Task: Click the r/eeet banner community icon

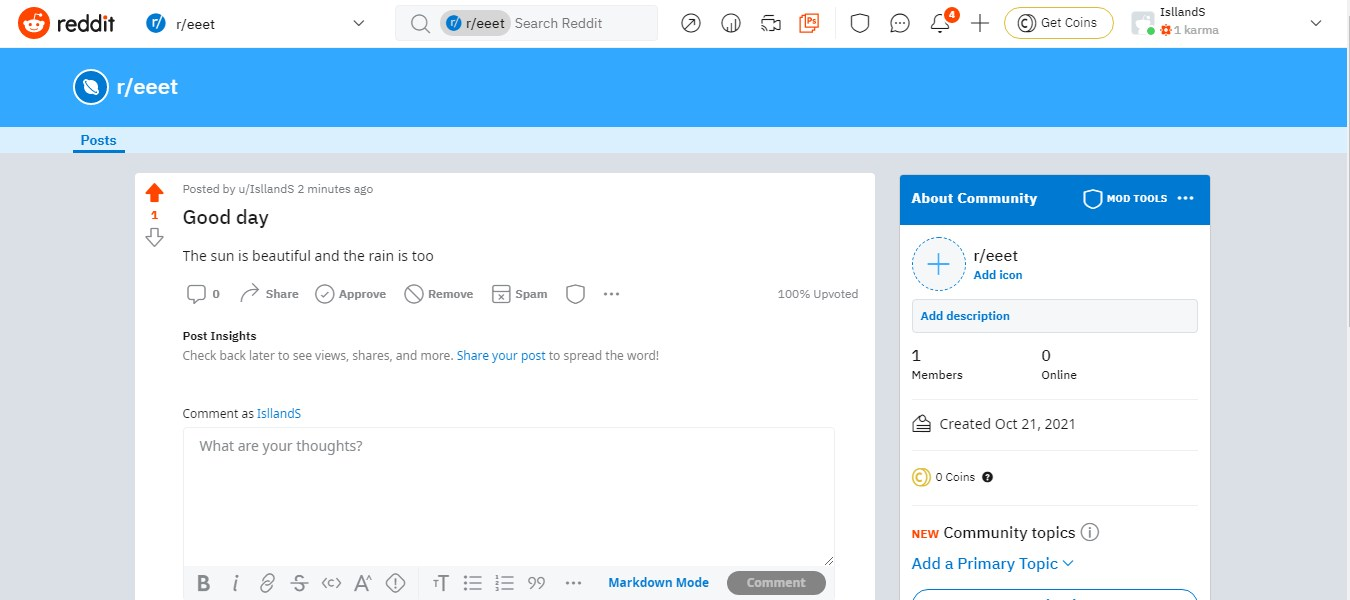Action: coord(91,87)
